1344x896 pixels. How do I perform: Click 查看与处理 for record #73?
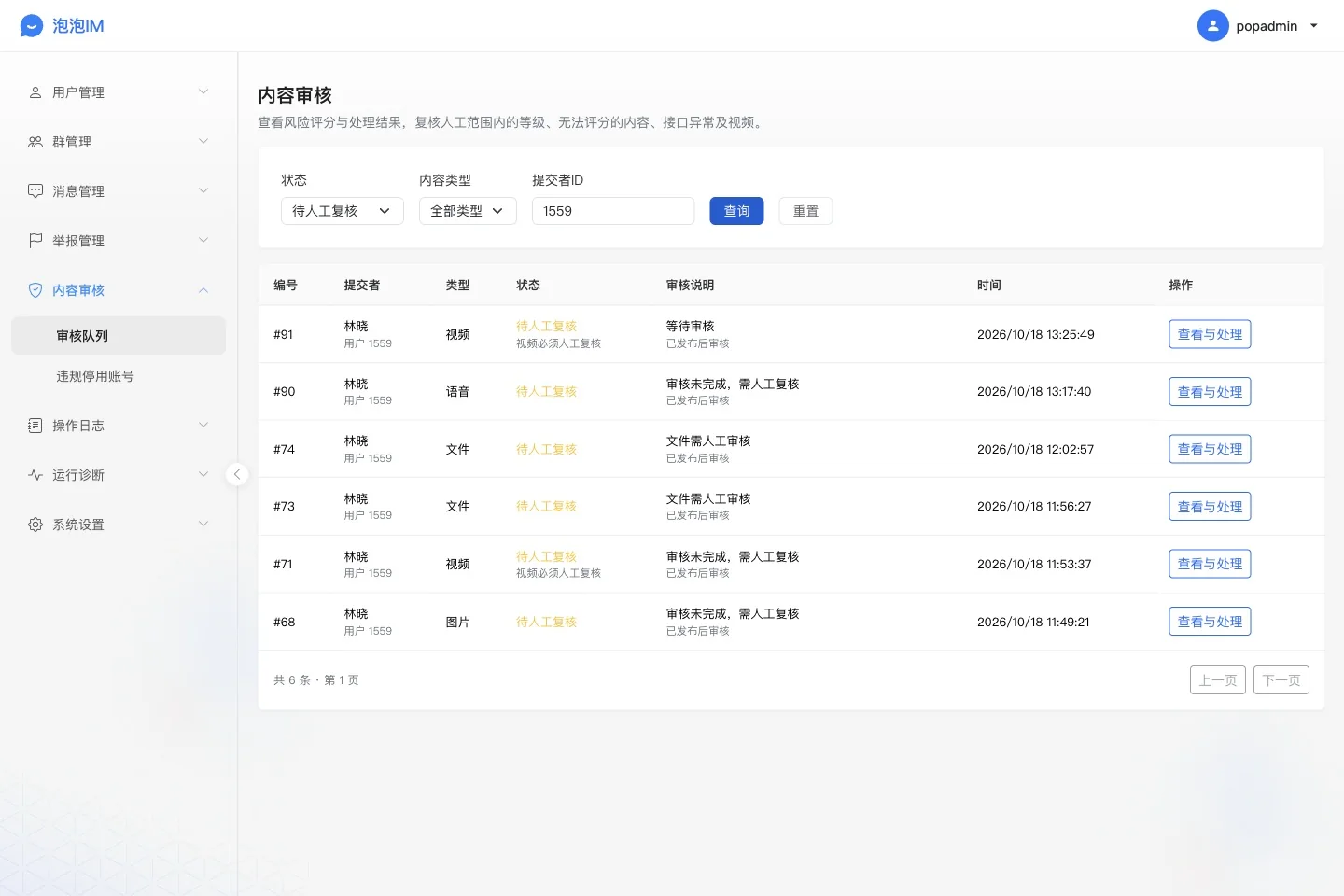click(1210, 507)
